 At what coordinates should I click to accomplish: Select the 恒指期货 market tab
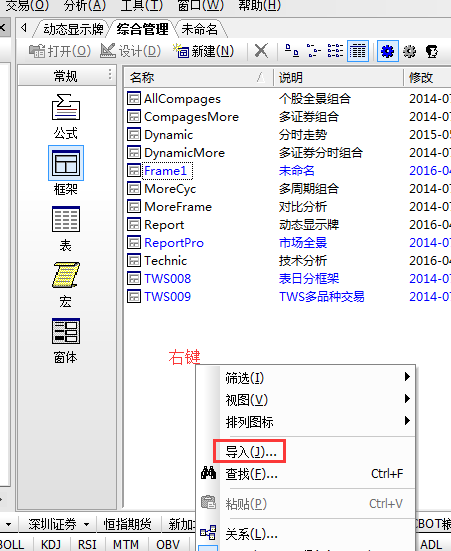tap(127, 524)
